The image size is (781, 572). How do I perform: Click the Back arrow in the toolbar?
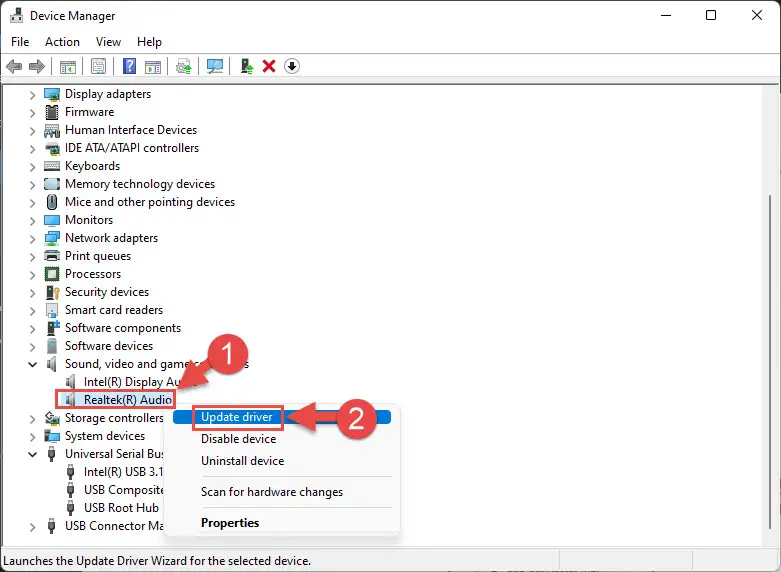point(14,66)
